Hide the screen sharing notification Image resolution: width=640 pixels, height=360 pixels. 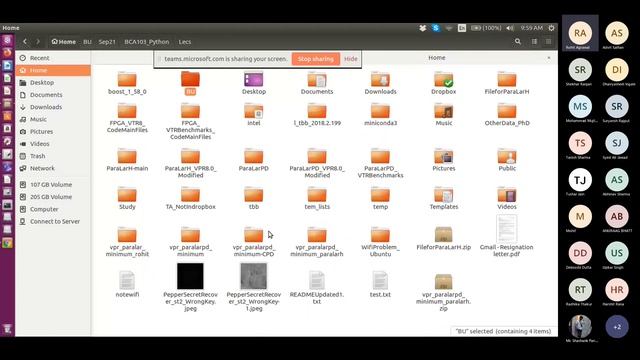click(351, 59)
